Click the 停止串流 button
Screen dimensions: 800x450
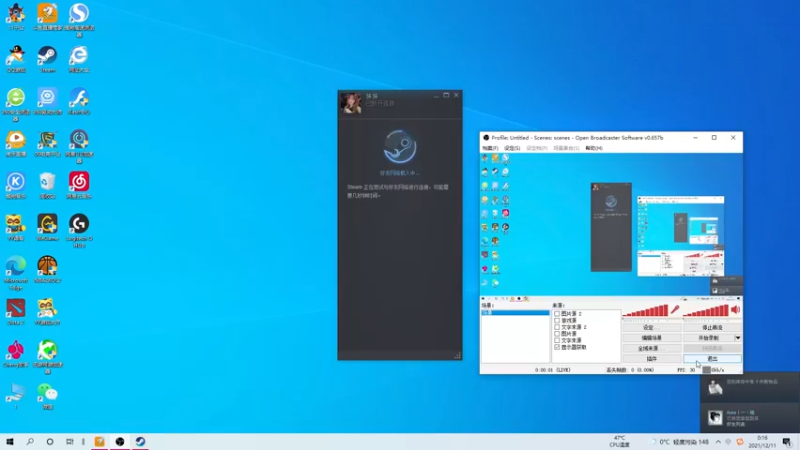point(712,328)
